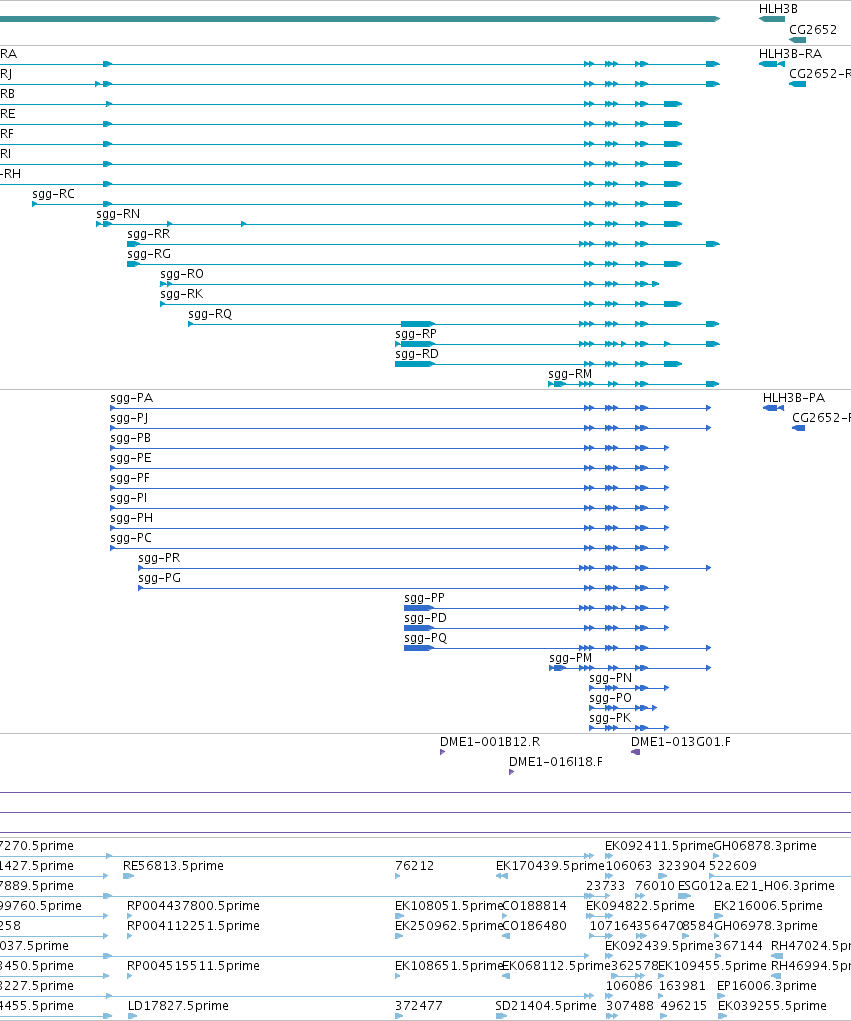Select the GH06978.3prime EST label

click(x=766, y=926)
